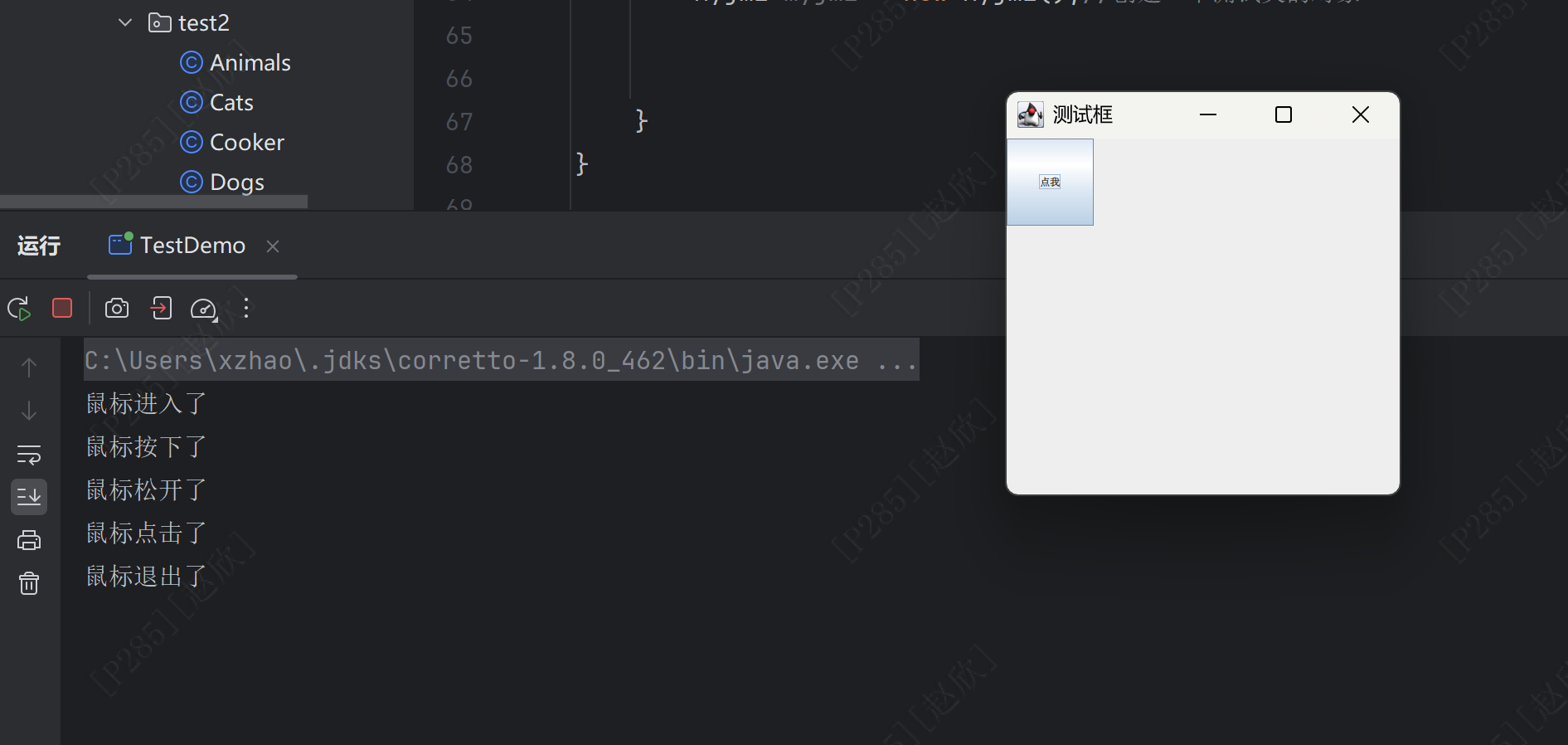
Task: Take a thread dump with camera icon
Action: click(117, 309)
